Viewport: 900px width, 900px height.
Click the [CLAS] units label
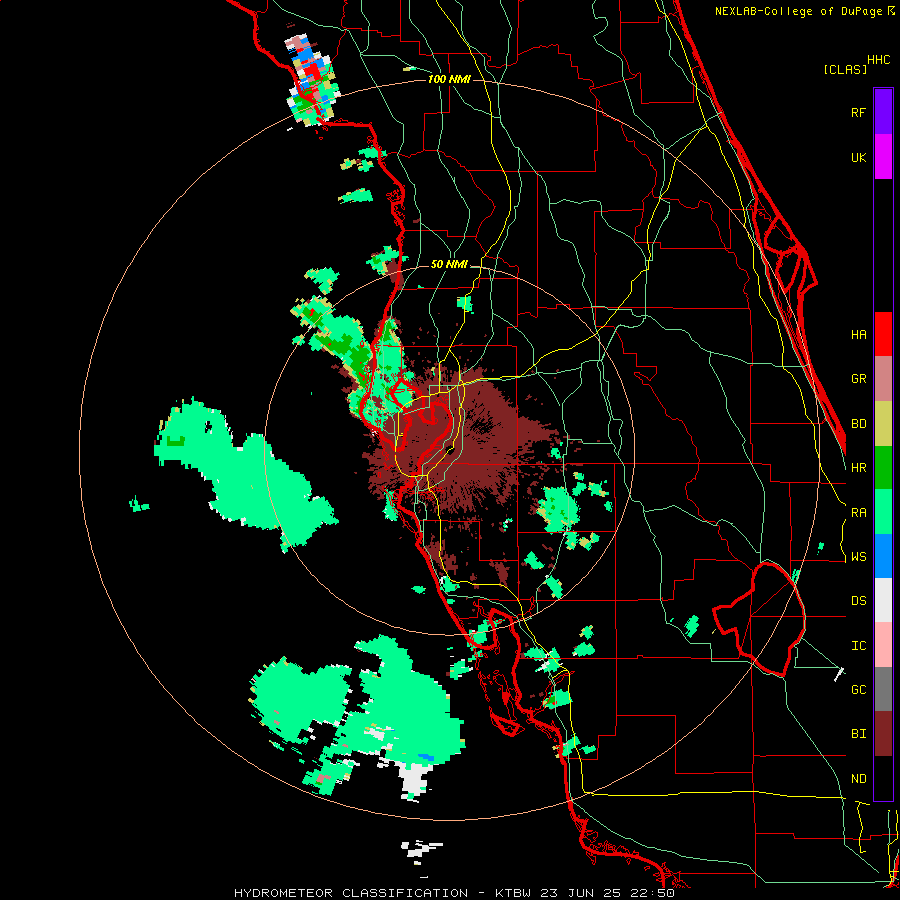coord(845,69)
